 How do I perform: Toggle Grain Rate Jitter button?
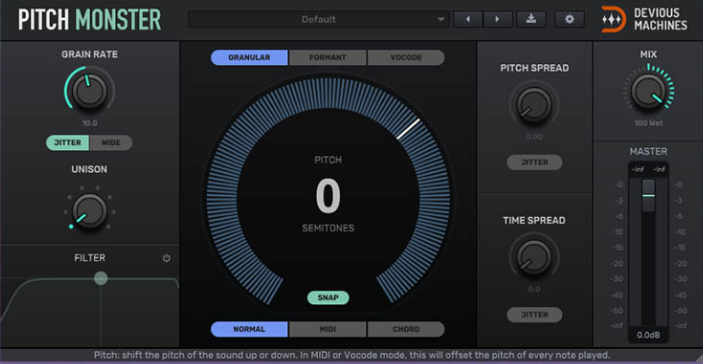pyautogui.click(x=68, y=143)
